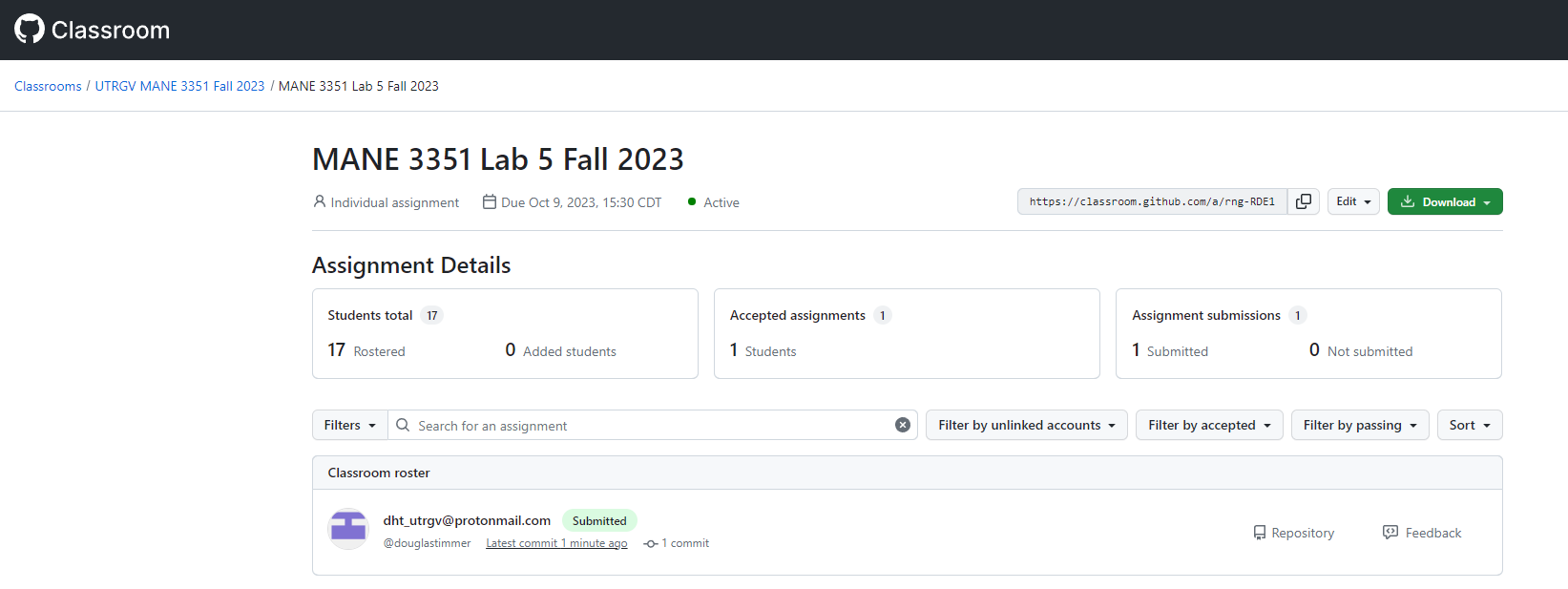Open UTRGV MANE 3351 Fall 2023 breadcrumb

click(179, 86)
